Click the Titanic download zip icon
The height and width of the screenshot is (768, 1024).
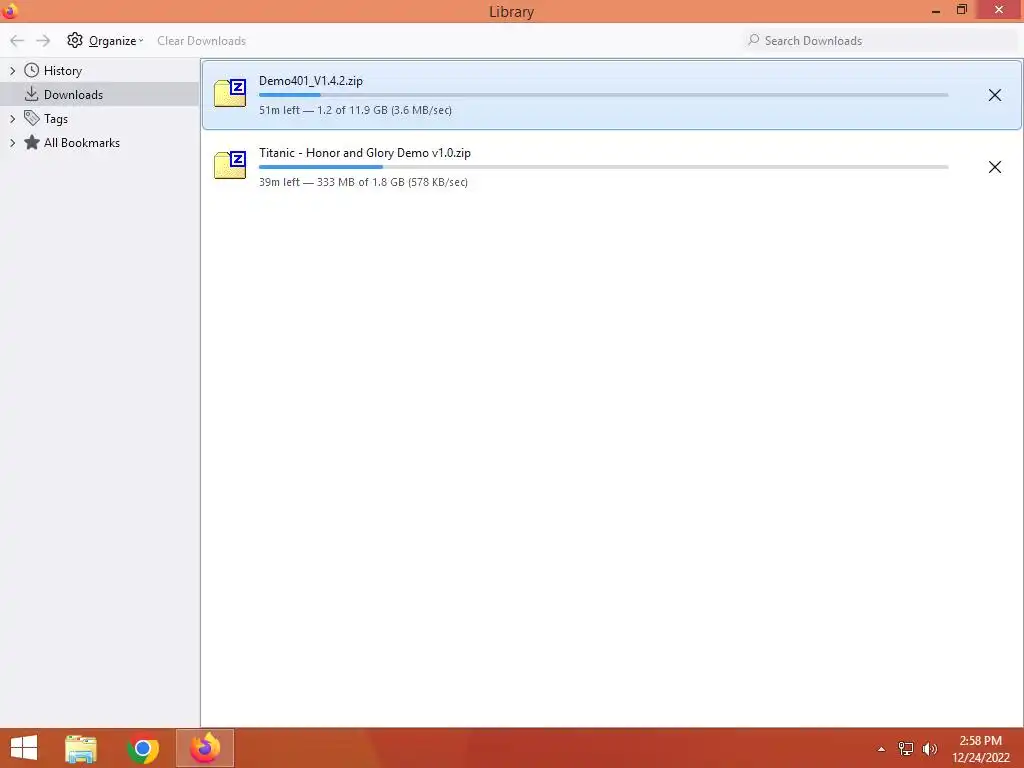pyautogui.click(x=230, y=165)
